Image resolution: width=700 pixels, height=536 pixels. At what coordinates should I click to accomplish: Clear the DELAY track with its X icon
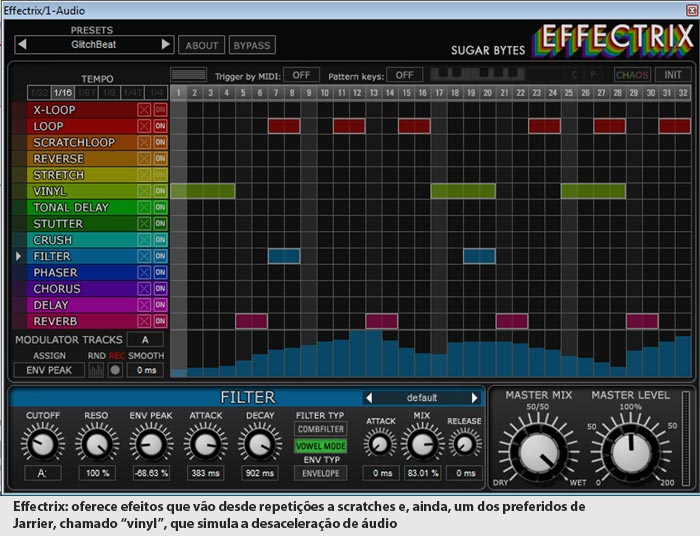[x=144, y=305]
